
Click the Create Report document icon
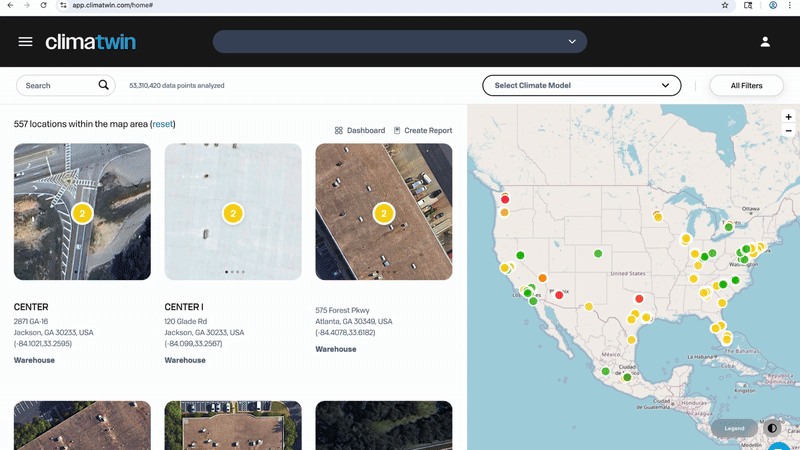(x=397, y=131)
